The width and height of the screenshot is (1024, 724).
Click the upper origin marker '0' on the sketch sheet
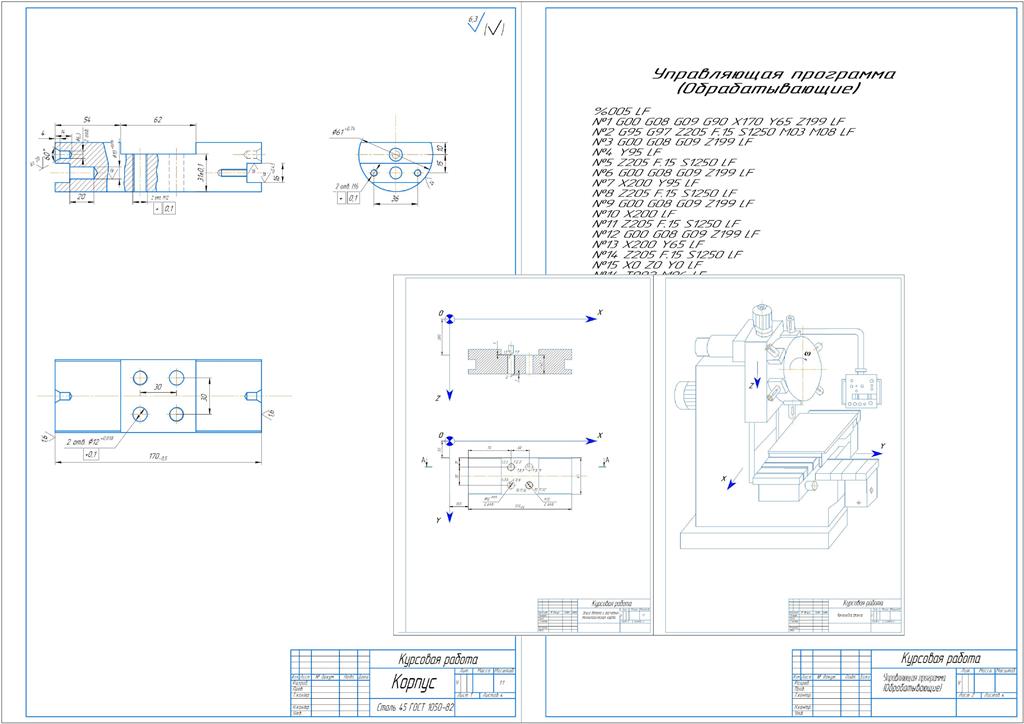(449, 319)
